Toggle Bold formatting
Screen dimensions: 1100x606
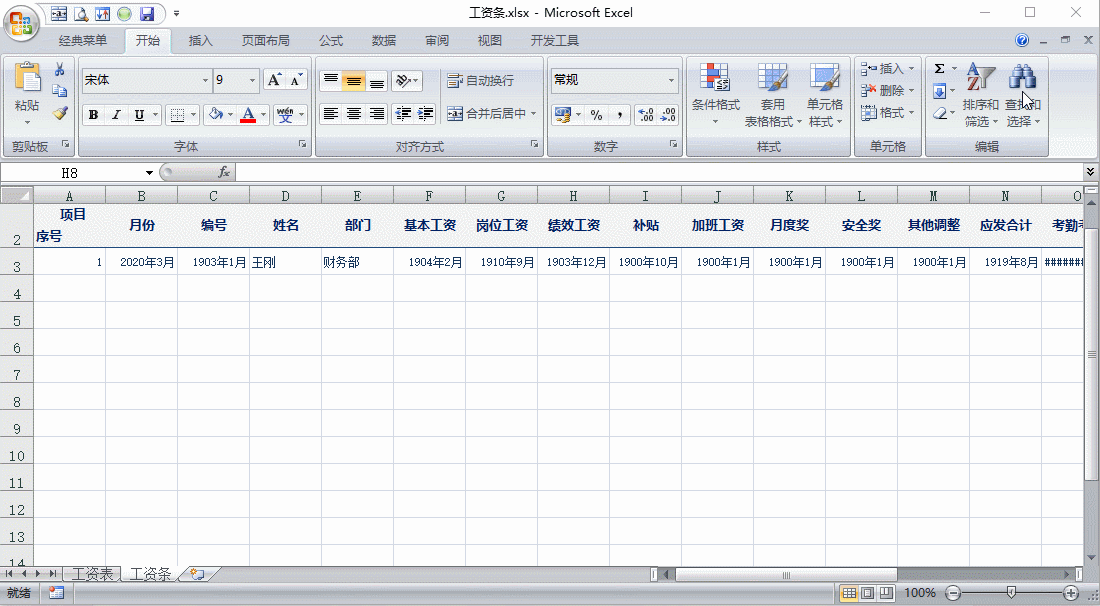coord(93,115)
